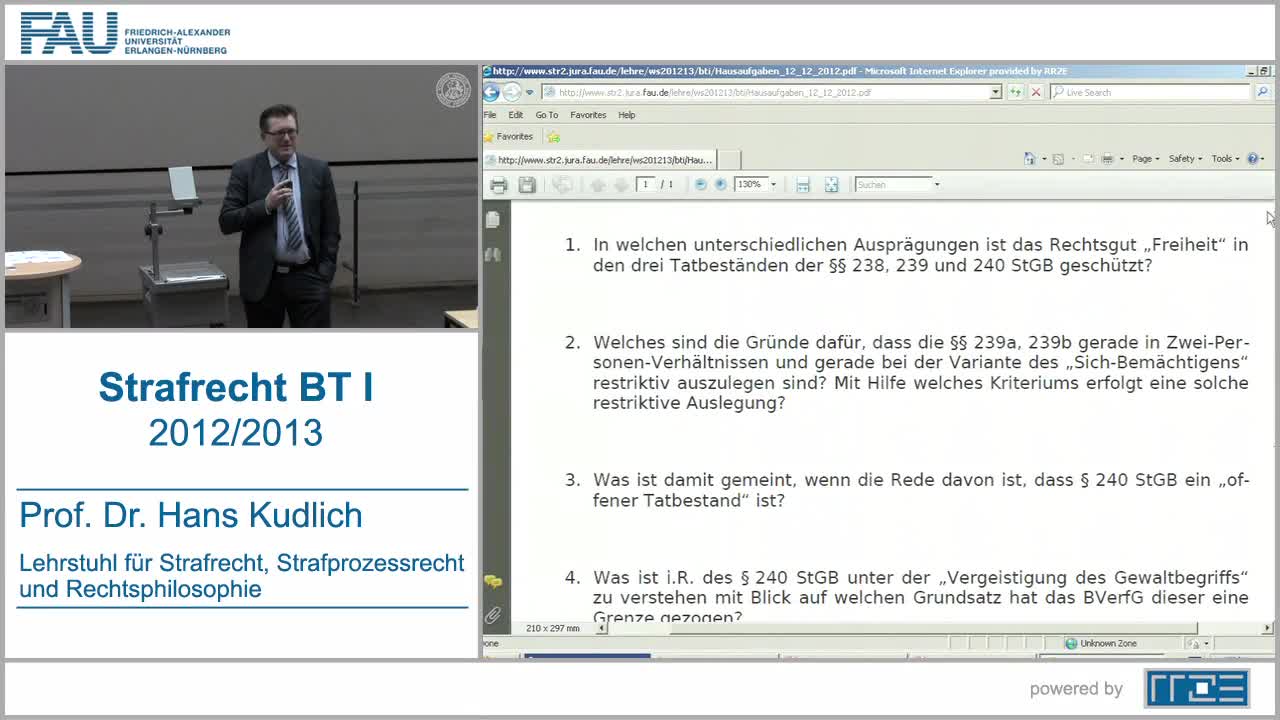Open the Go To menu

point(547,115)
